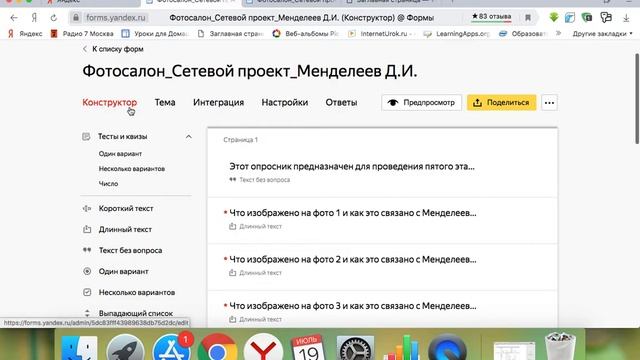Open the chat bubbles extension icon
Viewport: 640px width, 360px height.
point(606,18)
